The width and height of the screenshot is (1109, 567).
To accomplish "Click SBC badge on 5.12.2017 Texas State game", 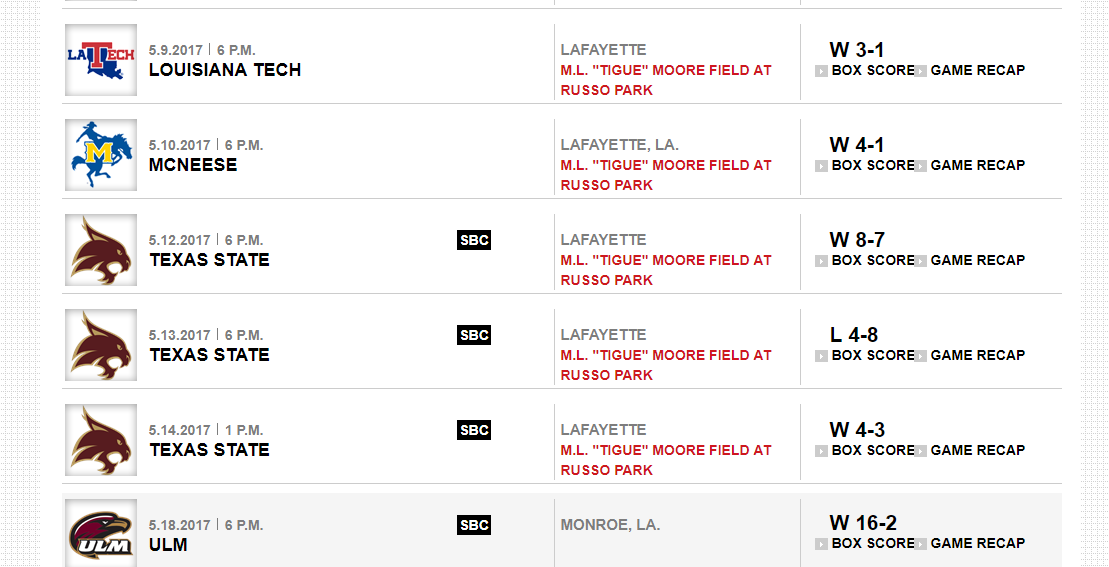I will (474, 240).
